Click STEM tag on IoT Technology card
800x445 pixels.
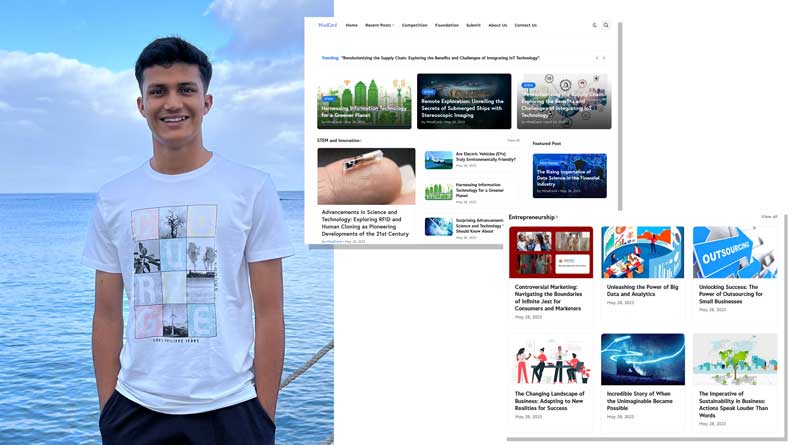pos(528,85)
